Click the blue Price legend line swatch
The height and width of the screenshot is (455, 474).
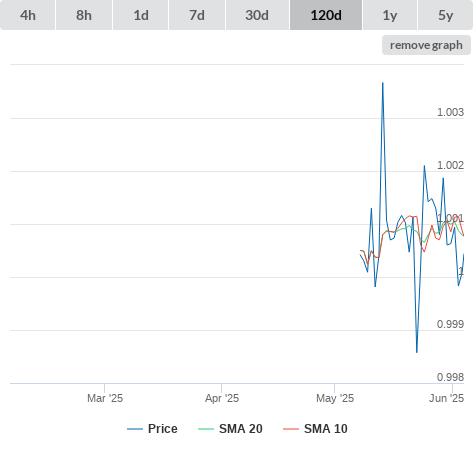pos(135,429)
